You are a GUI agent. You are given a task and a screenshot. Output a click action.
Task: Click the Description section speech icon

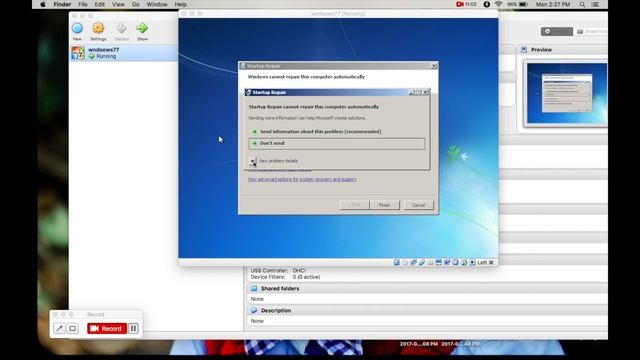coord(254,311)
